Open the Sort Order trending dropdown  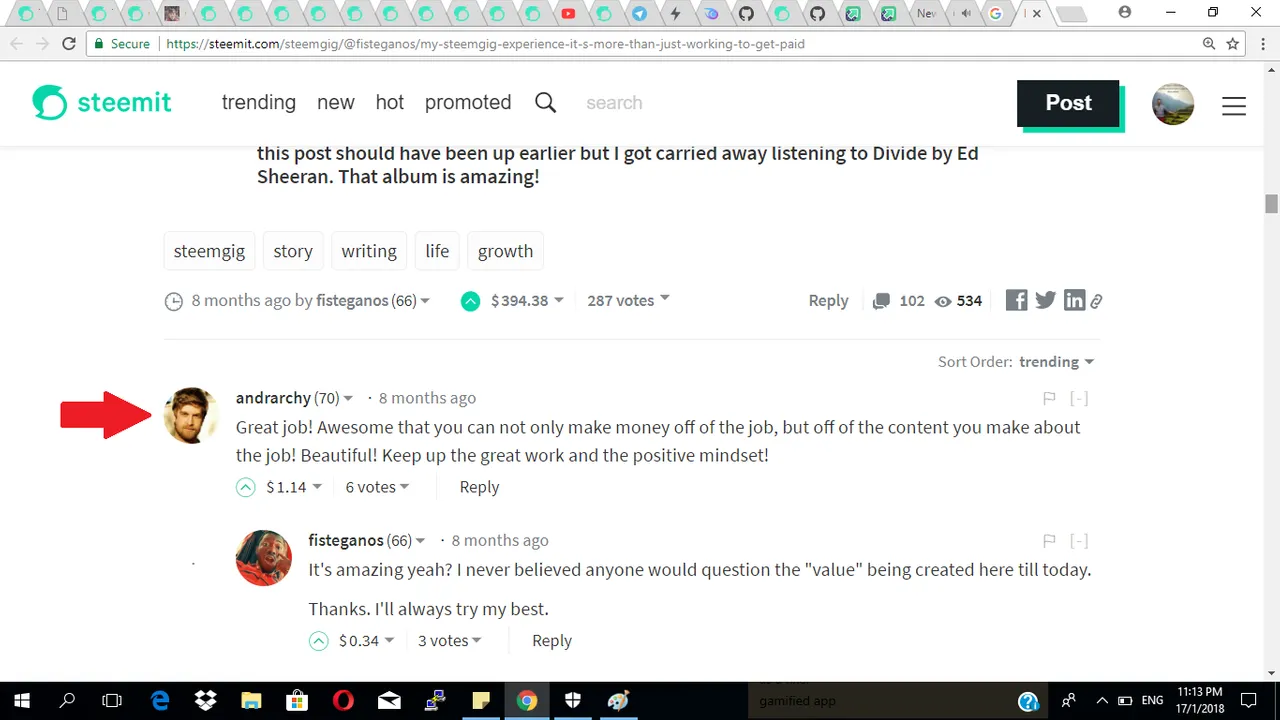tap(1056, 362)
